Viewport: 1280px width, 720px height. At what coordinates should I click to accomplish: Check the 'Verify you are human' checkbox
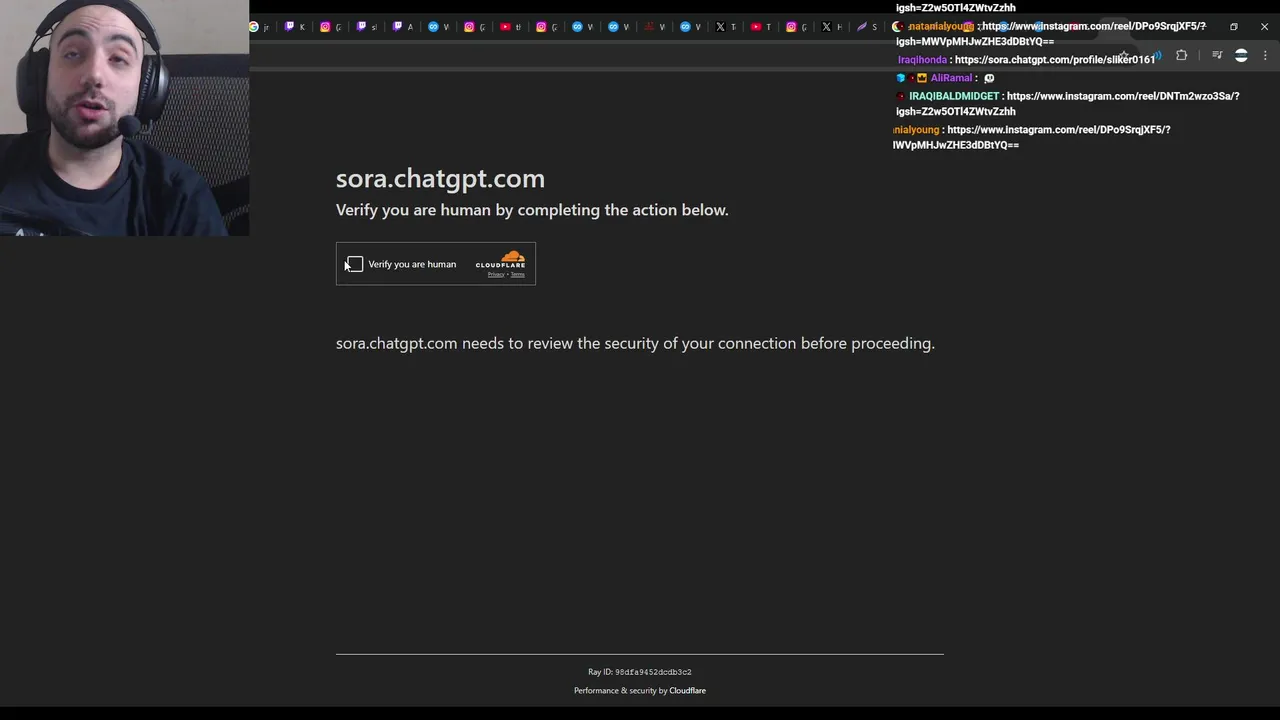click(355, 264)
